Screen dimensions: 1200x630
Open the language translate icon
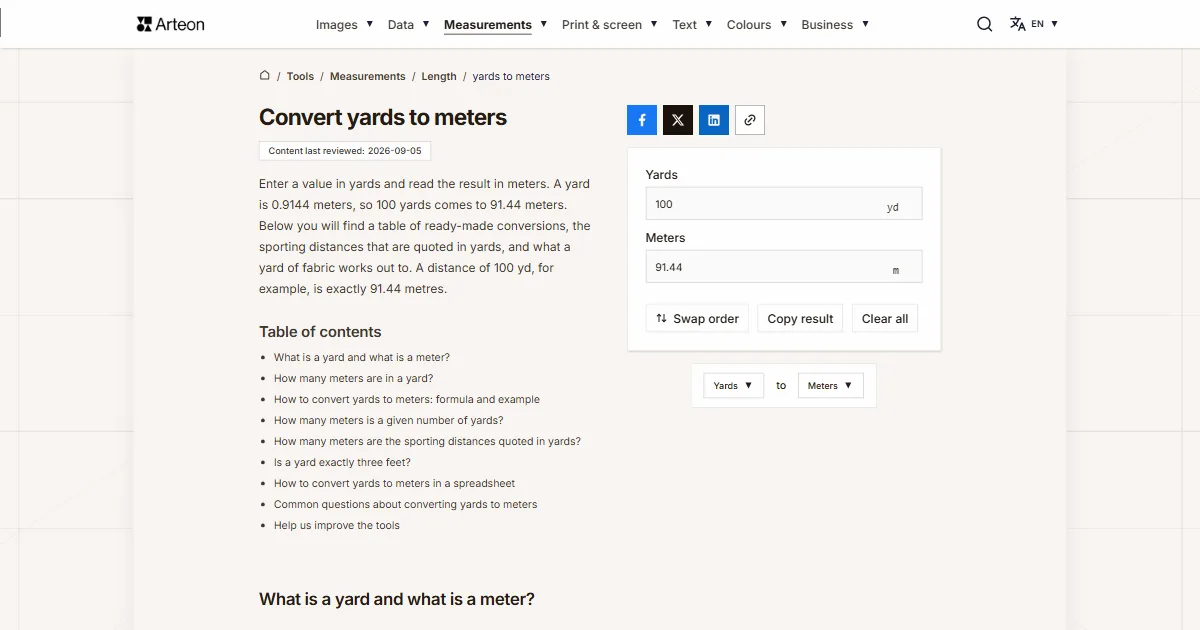point(1018,24)
